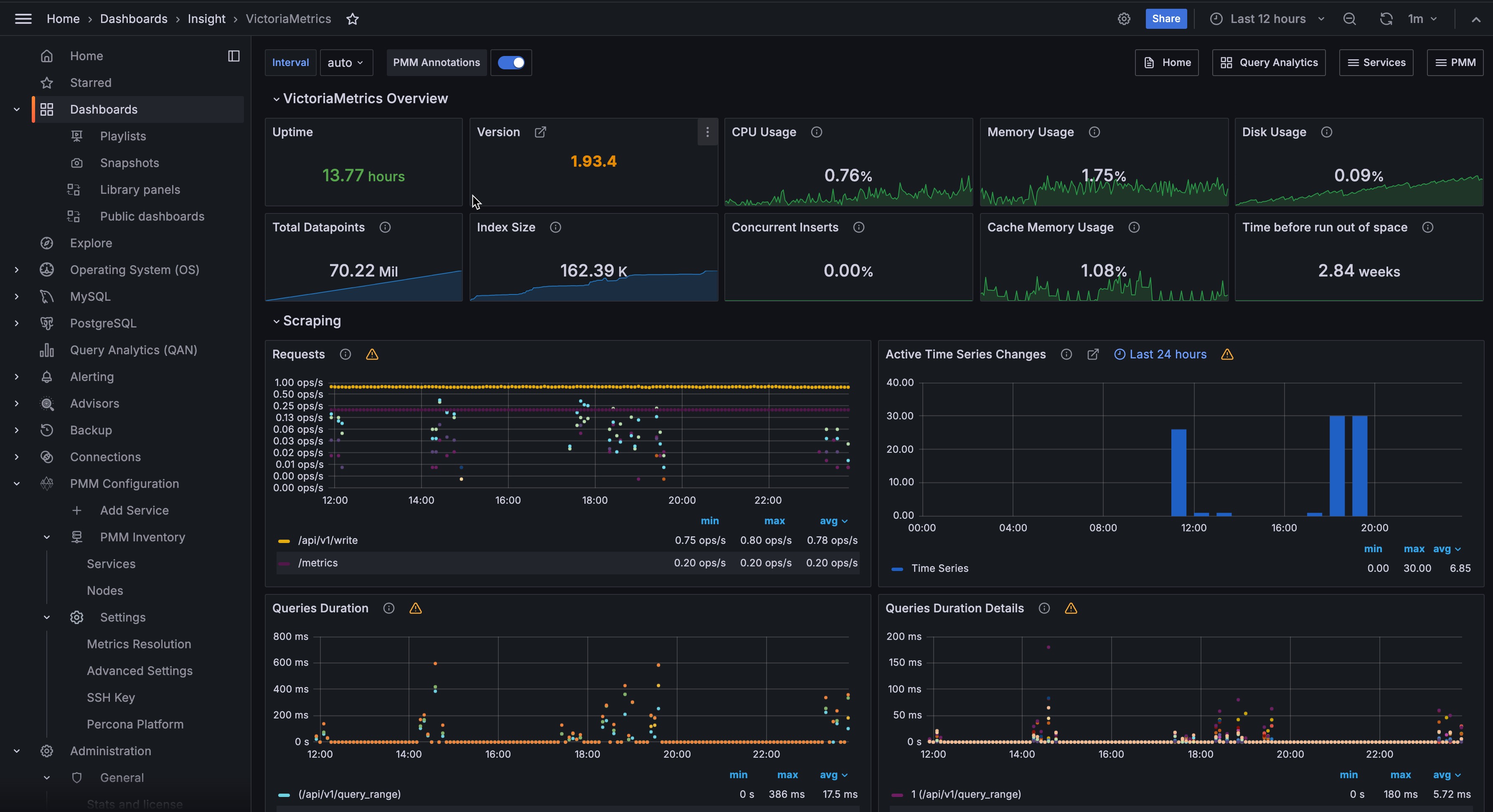Viewport: 1493px width, 812px height.
Task: Open the Interval auto dropdown
Action: pos(345,63)
